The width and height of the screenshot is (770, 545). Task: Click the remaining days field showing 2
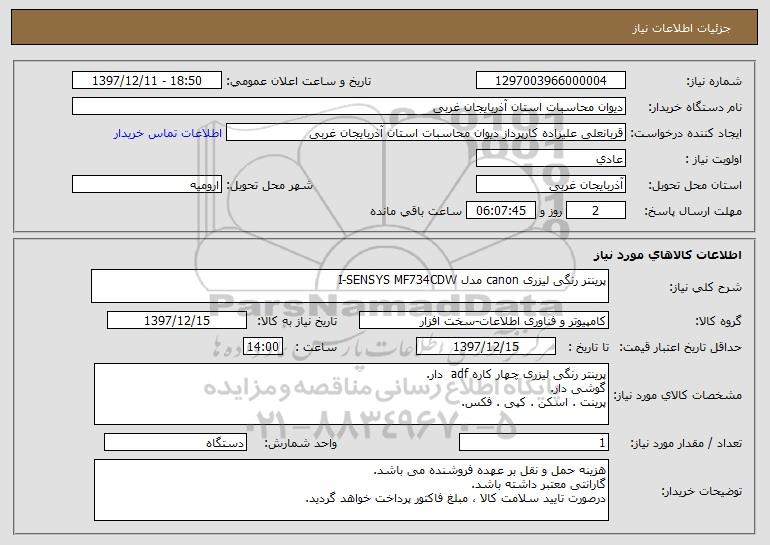(596, 211)
